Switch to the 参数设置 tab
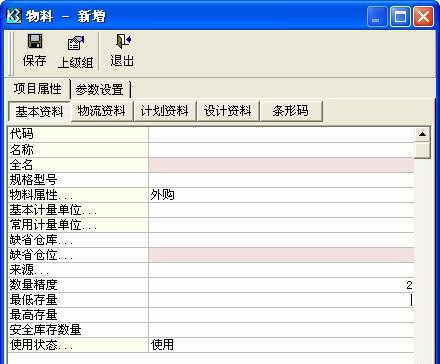The width and height of the screenshot is (440, 364). (100, 89)
